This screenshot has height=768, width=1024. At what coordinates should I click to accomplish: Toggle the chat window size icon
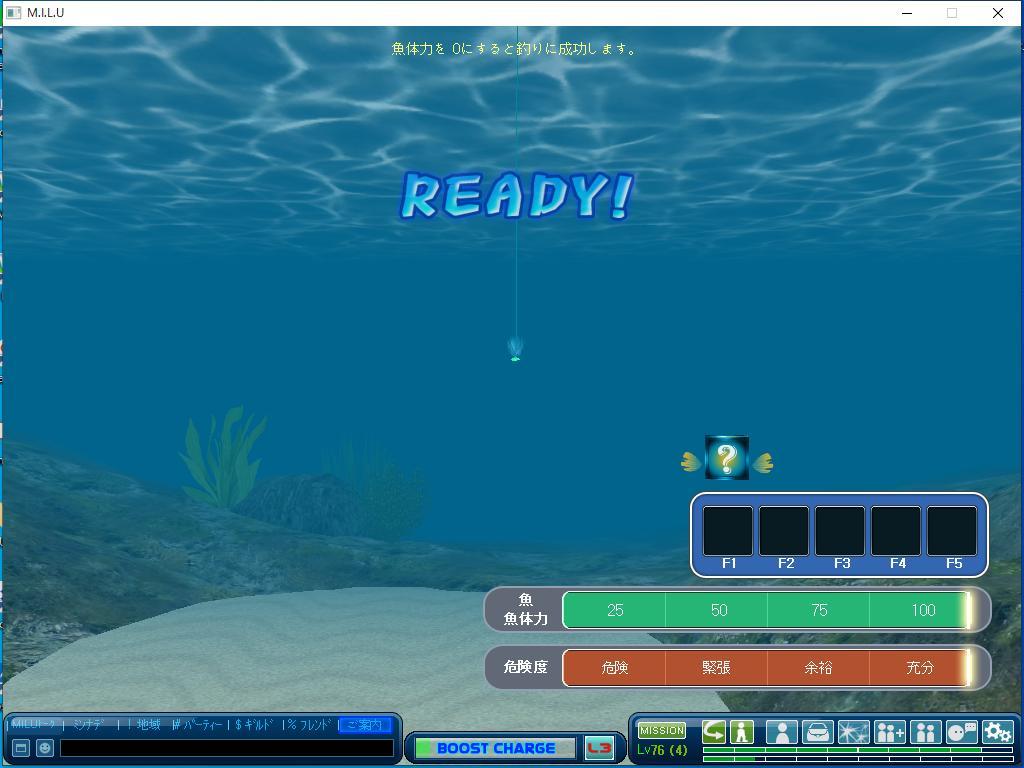pos(20,748)
